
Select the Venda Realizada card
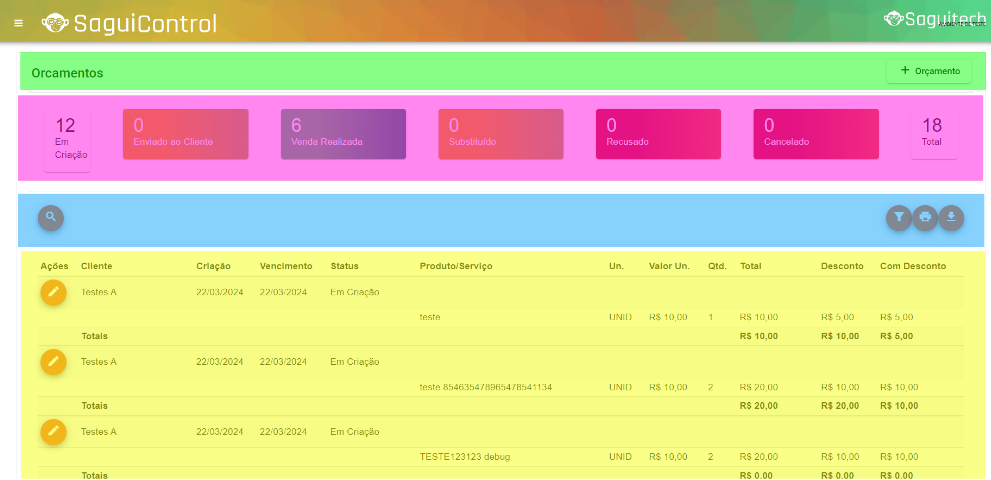tap(343, 134)
